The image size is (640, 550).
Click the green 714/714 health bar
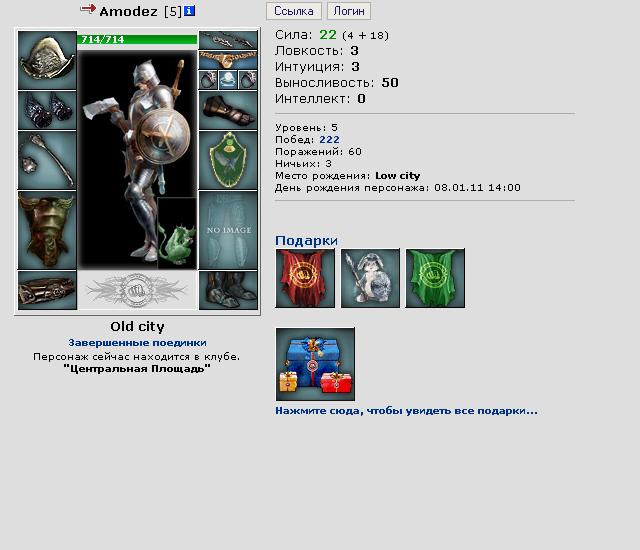click(x=137, y=40)
